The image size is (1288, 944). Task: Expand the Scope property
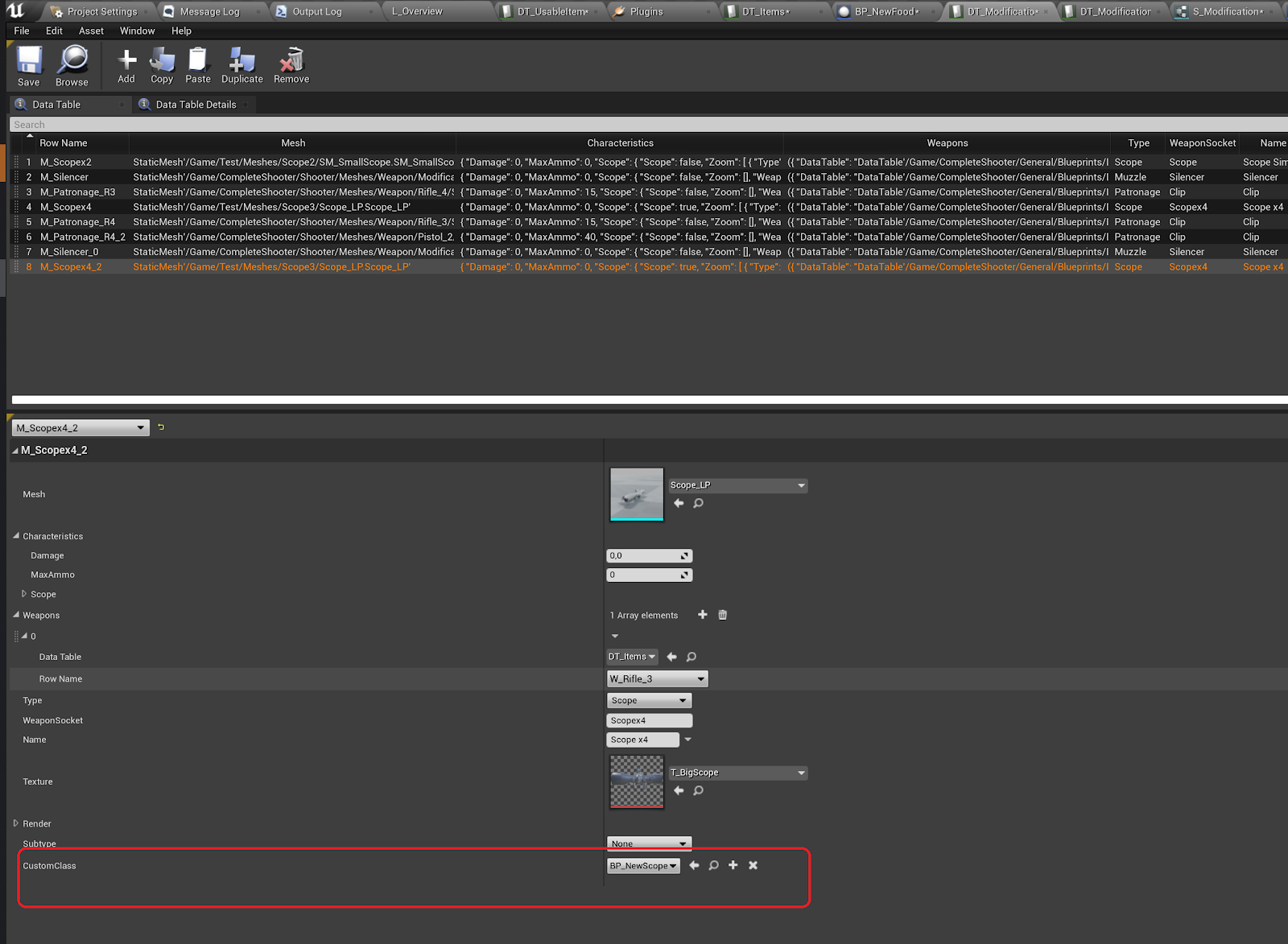pos(24,594)
